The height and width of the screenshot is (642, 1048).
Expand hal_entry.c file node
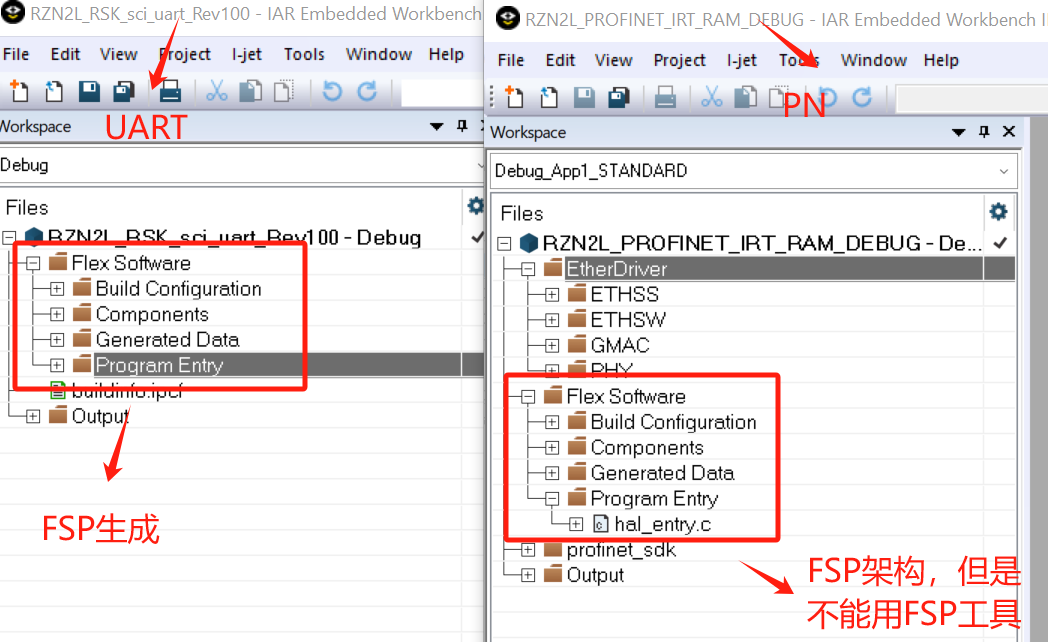click(x=576, y=524)
